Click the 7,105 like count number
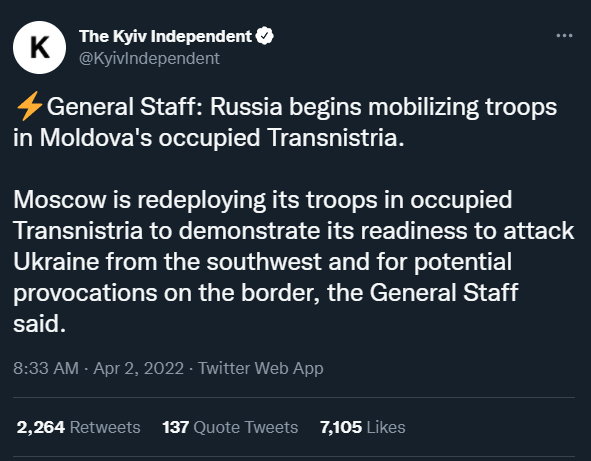Screen dimensions: 591x461 pos(341,427)
